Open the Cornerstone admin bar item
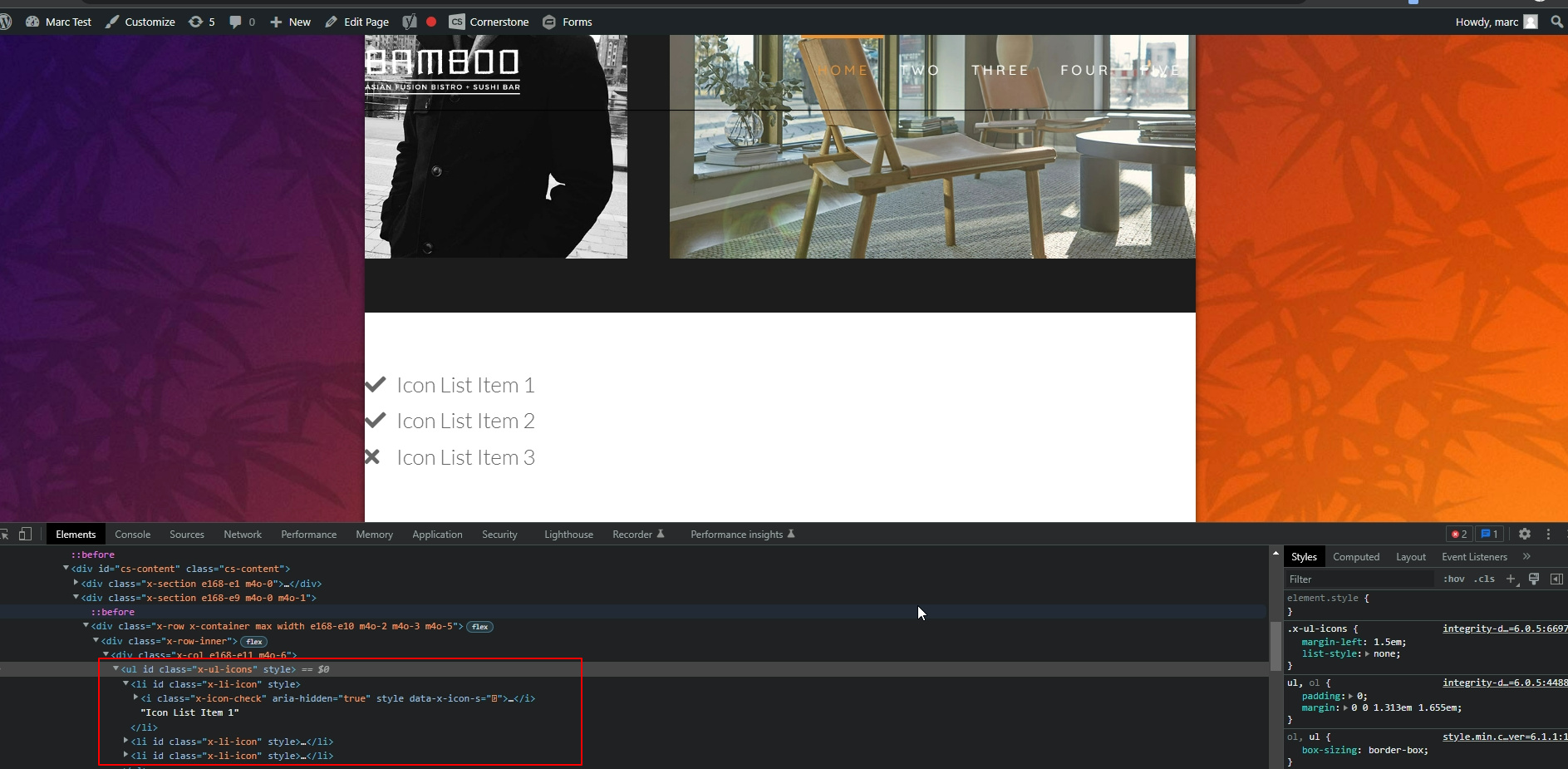The image size is (1568, 769). (x=489, y=22)
